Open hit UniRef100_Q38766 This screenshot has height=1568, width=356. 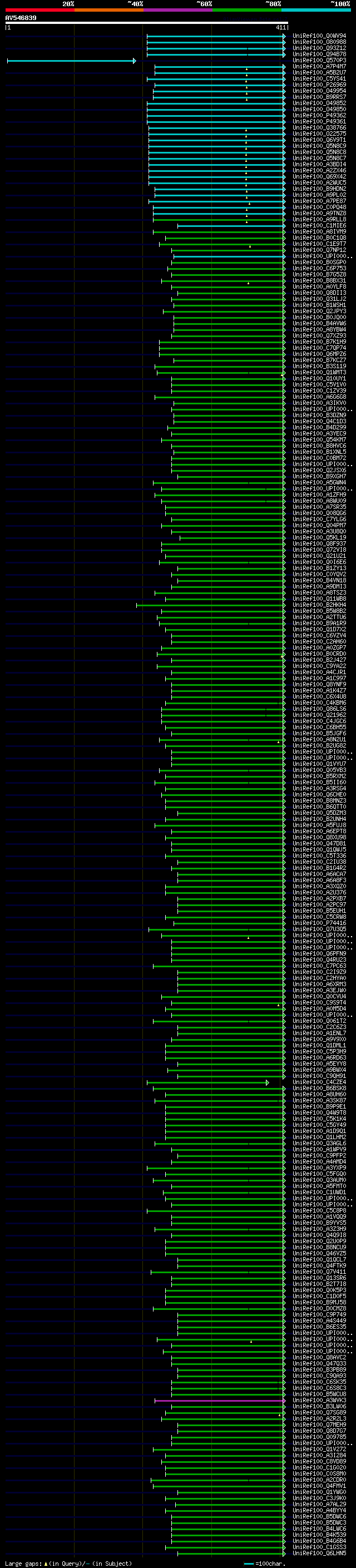tap(319, 128)
